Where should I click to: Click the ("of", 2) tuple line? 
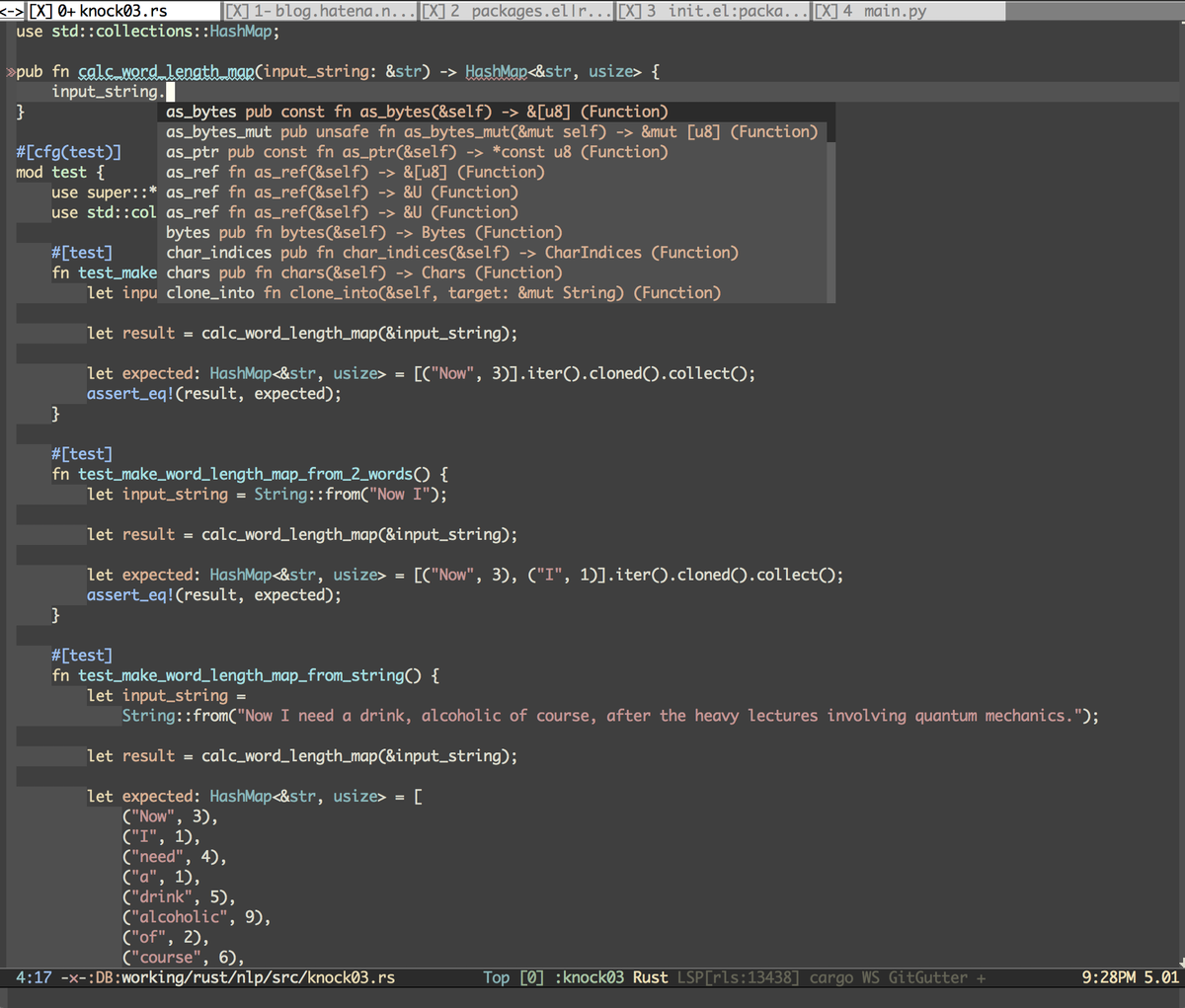[166, 937]
